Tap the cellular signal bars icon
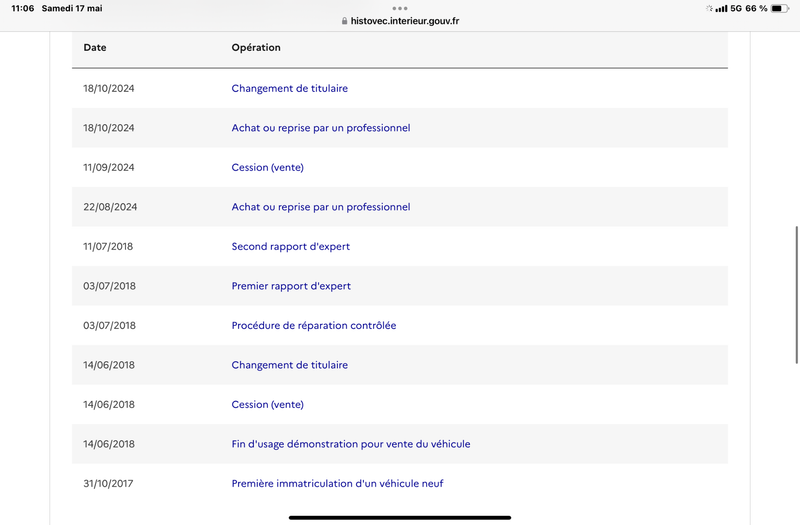Image resolution: width=800 pixels, height=525 pixels. 721,9
